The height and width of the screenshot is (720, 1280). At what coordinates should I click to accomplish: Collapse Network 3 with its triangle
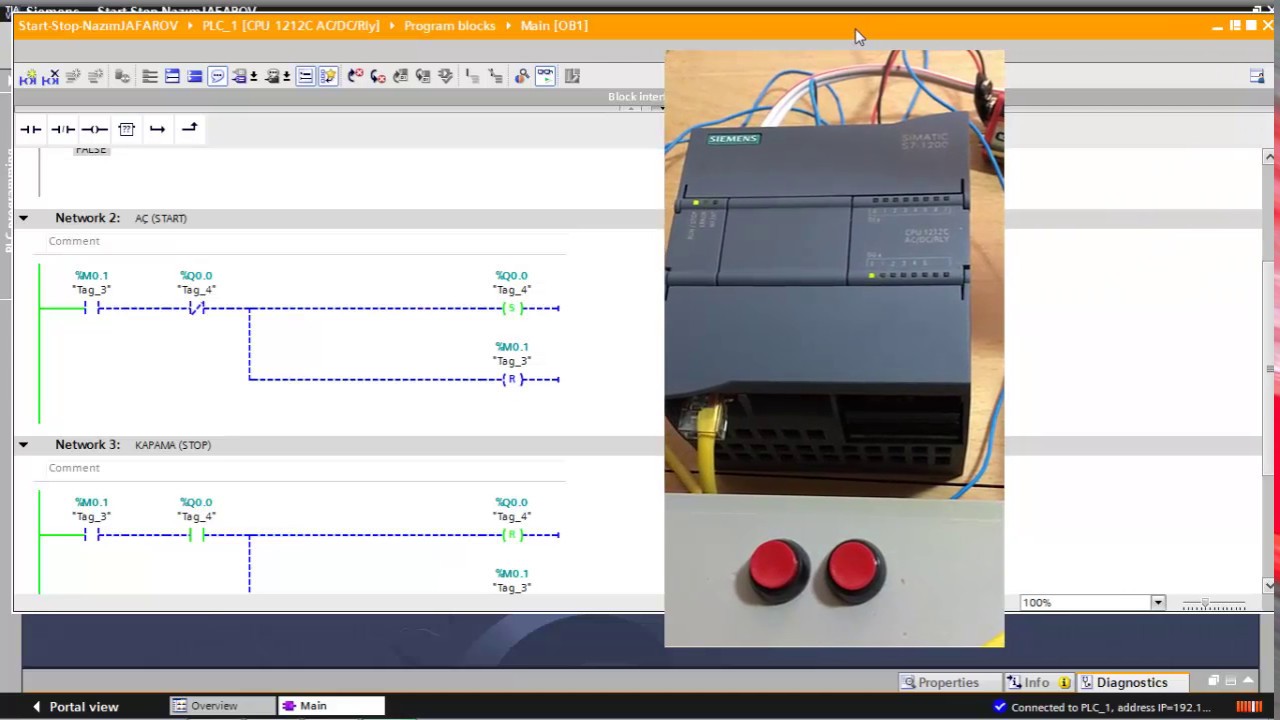coord(23,445)
